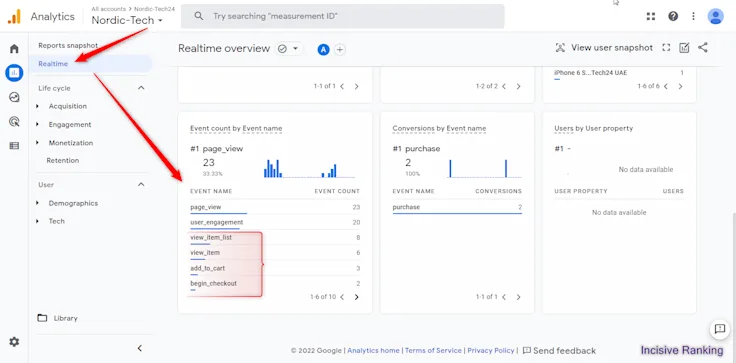The height and width of the screenshot is (363, 736).
Task: Open the Privacy Policy link
Action: [491, 350]
